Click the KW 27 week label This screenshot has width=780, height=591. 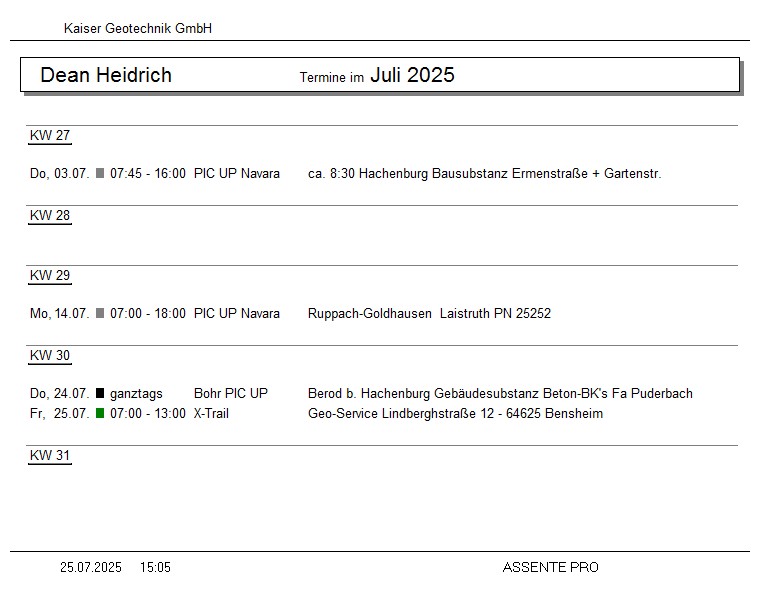click(50, 136)
